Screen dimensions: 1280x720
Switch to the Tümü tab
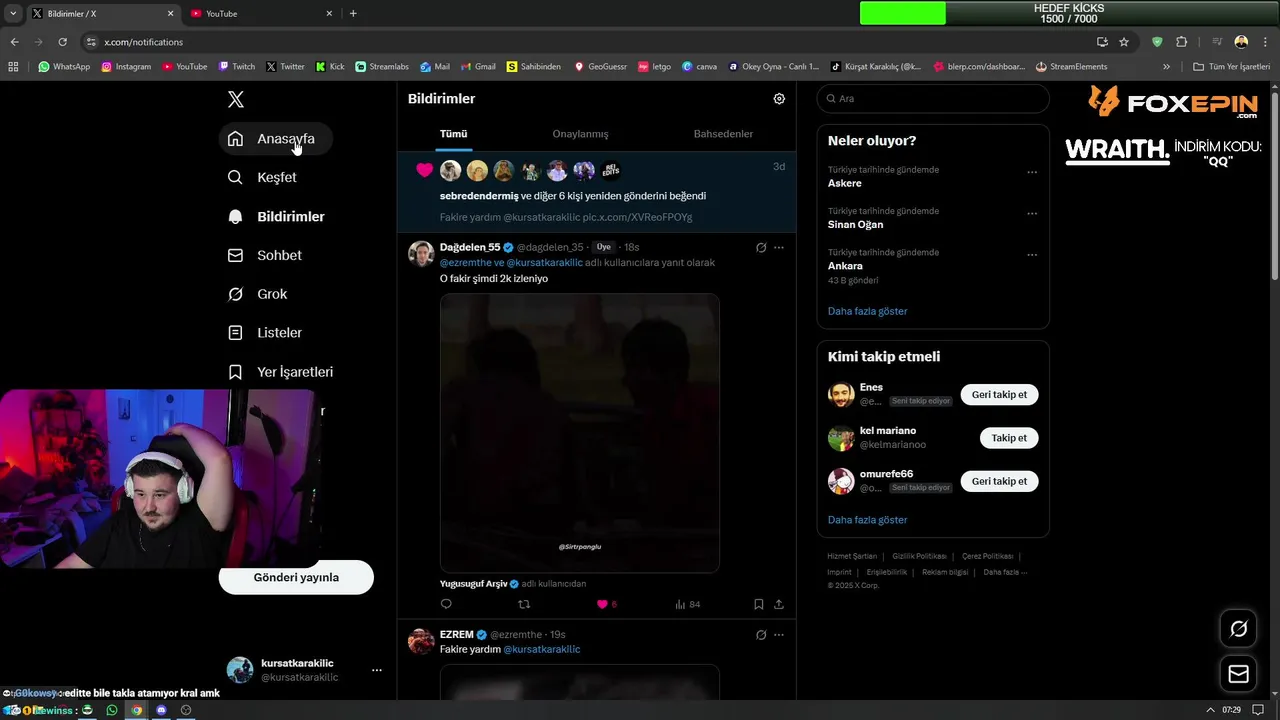(x=453, y=134)
